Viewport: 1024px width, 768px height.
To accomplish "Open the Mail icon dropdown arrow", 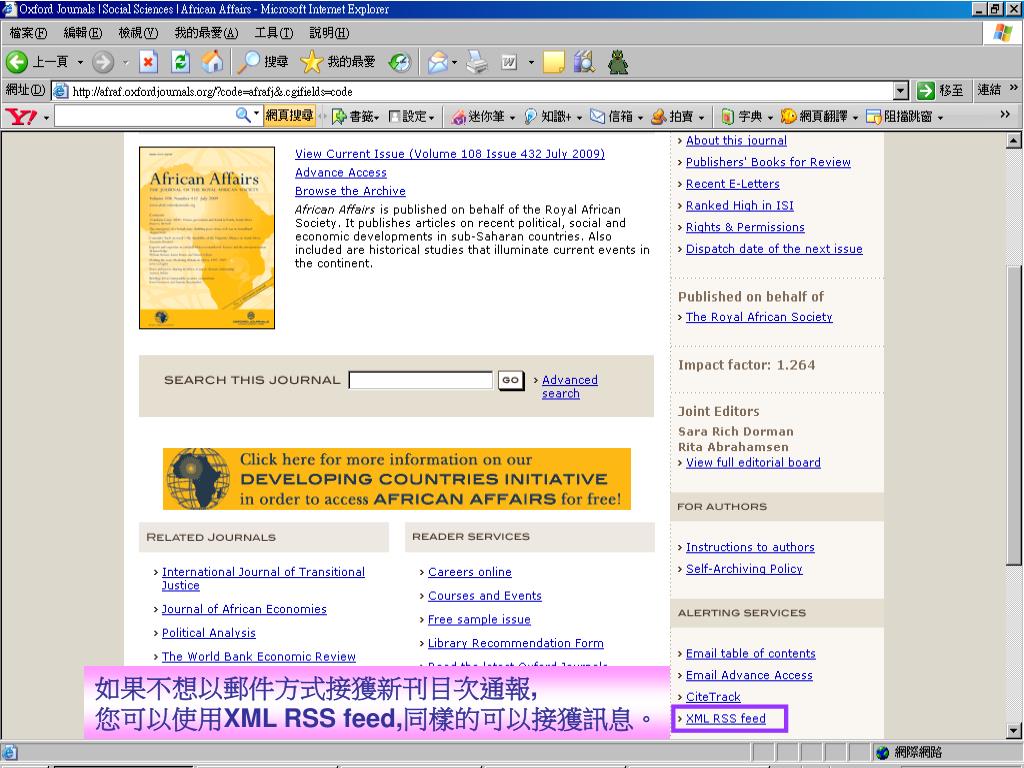I will (455, 63).
